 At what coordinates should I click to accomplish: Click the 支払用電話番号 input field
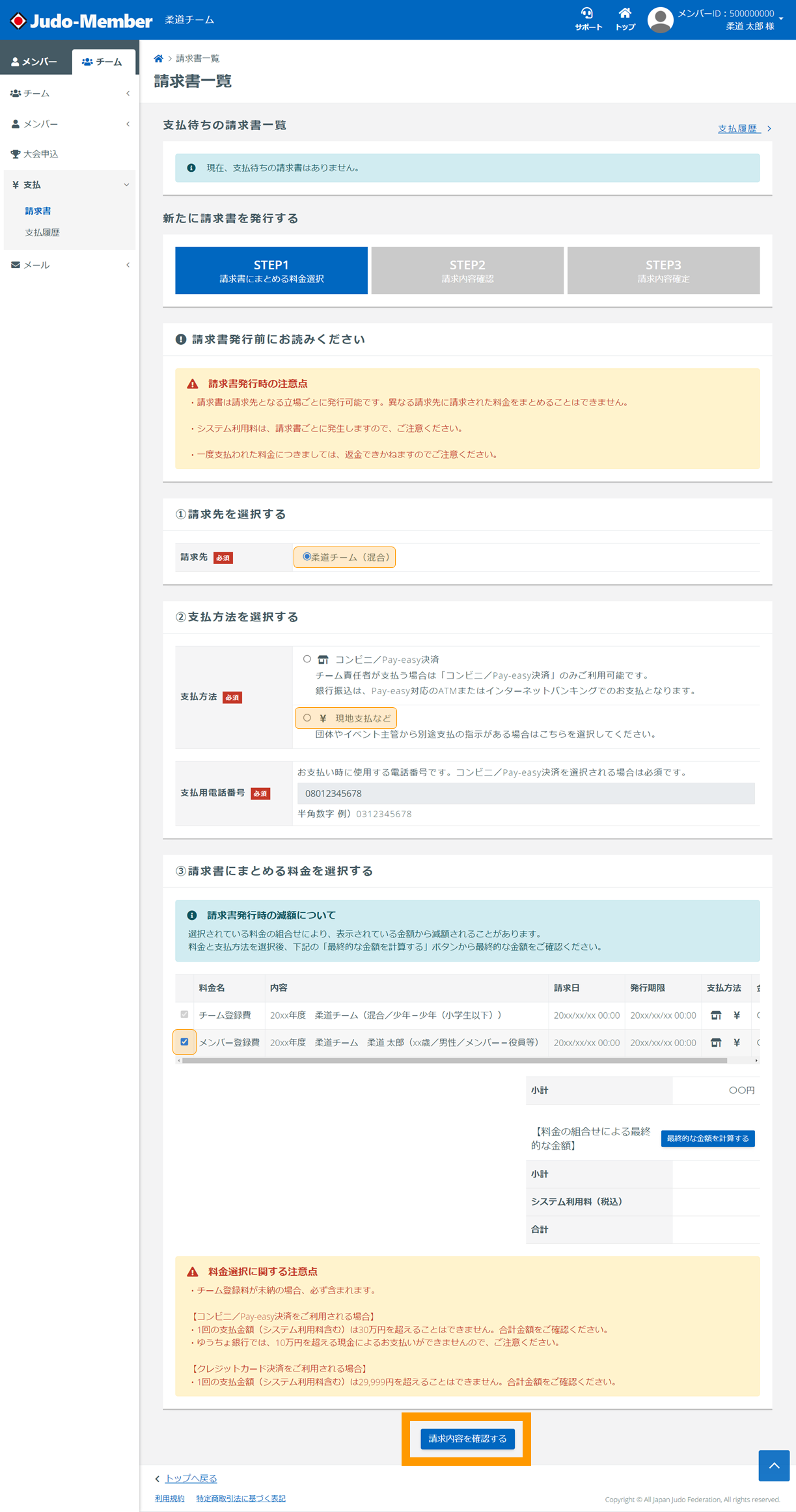[526, 793]
